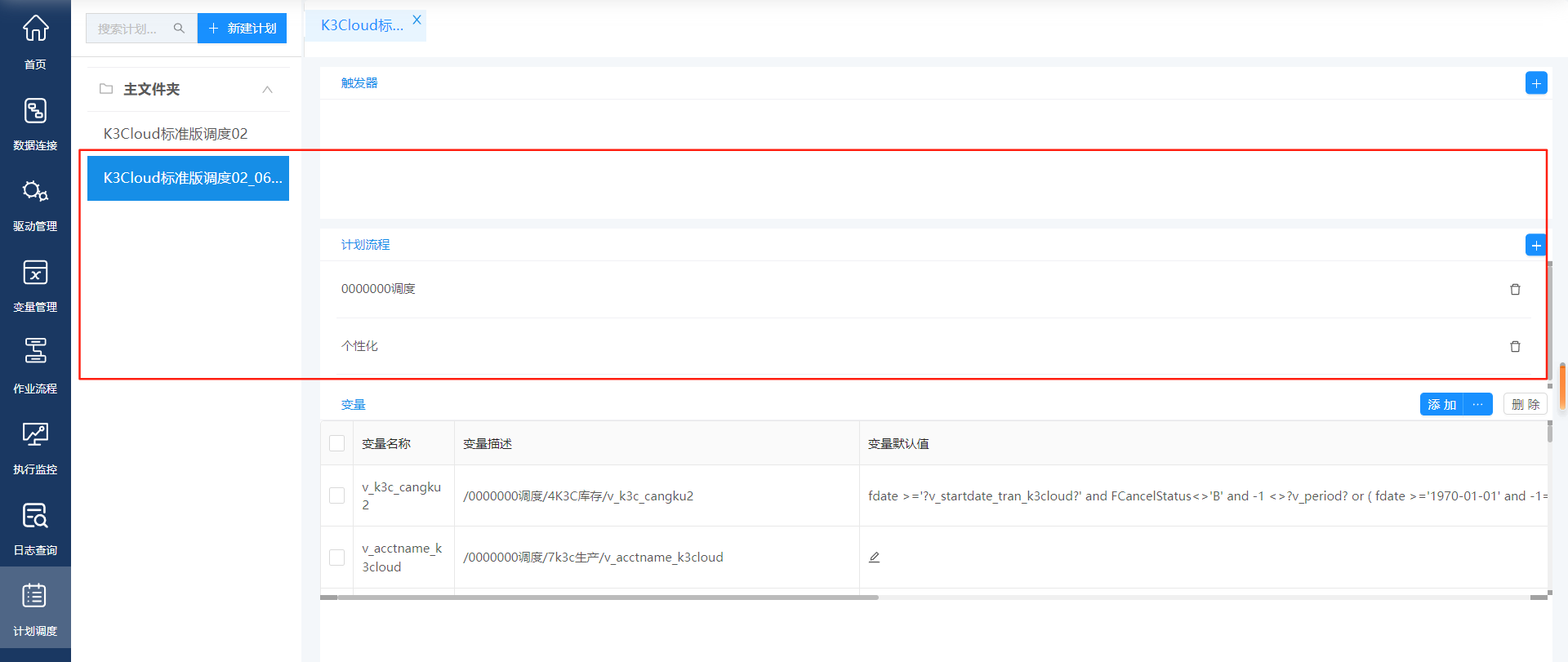
Task: Add a flow with the 计划流程 plus button
Action: pos(1536,245)
